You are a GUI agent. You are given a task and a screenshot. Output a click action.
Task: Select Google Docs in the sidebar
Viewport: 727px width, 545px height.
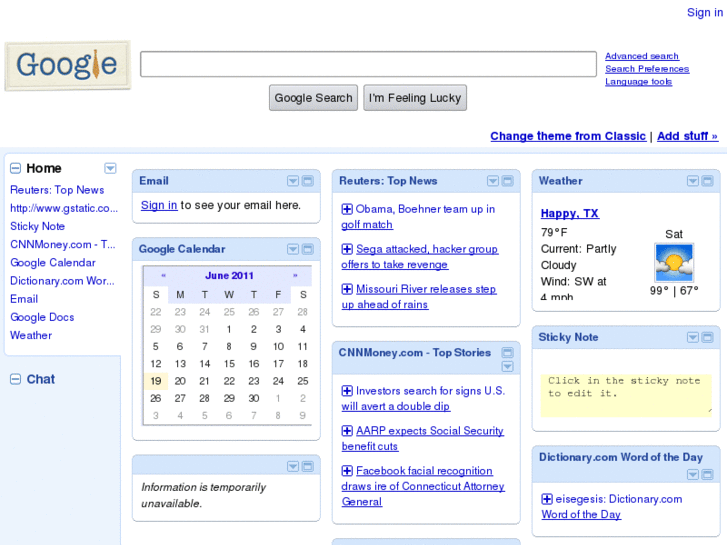42,317
